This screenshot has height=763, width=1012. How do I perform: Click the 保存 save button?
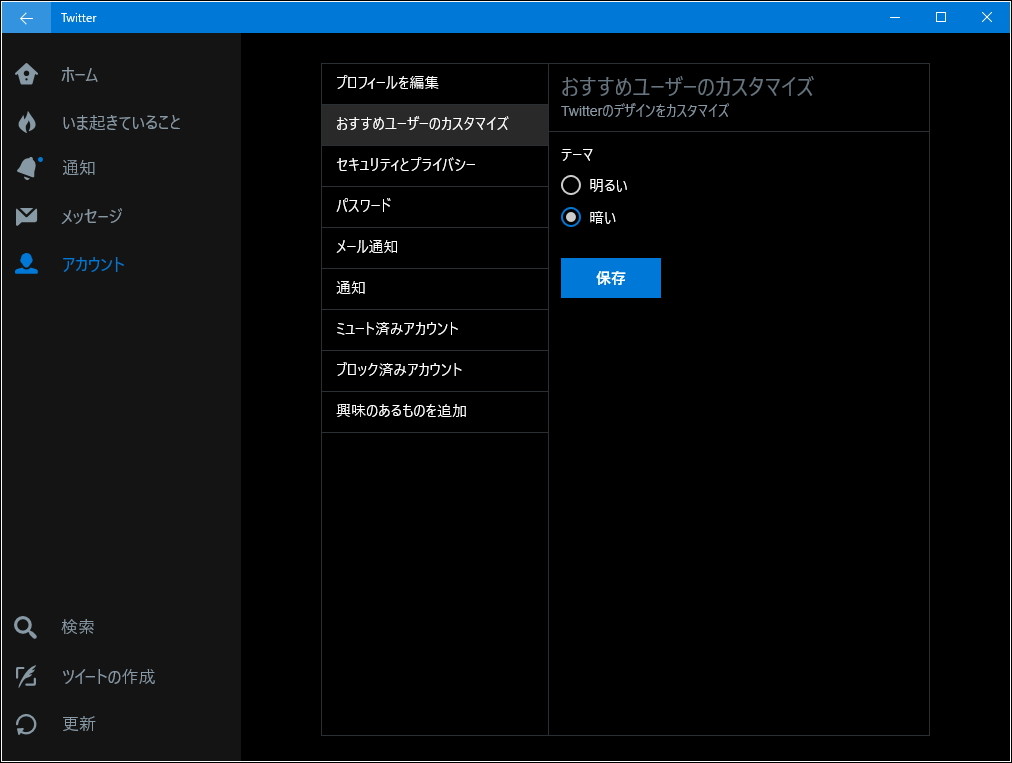(611, 278)
